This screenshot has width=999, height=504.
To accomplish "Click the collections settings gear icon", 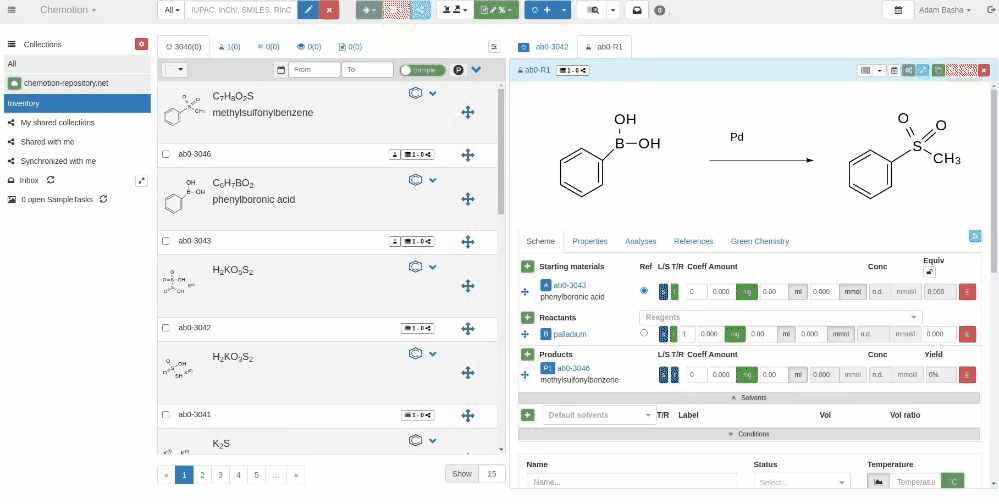I will pyautogui.click(x=141, y=44).
